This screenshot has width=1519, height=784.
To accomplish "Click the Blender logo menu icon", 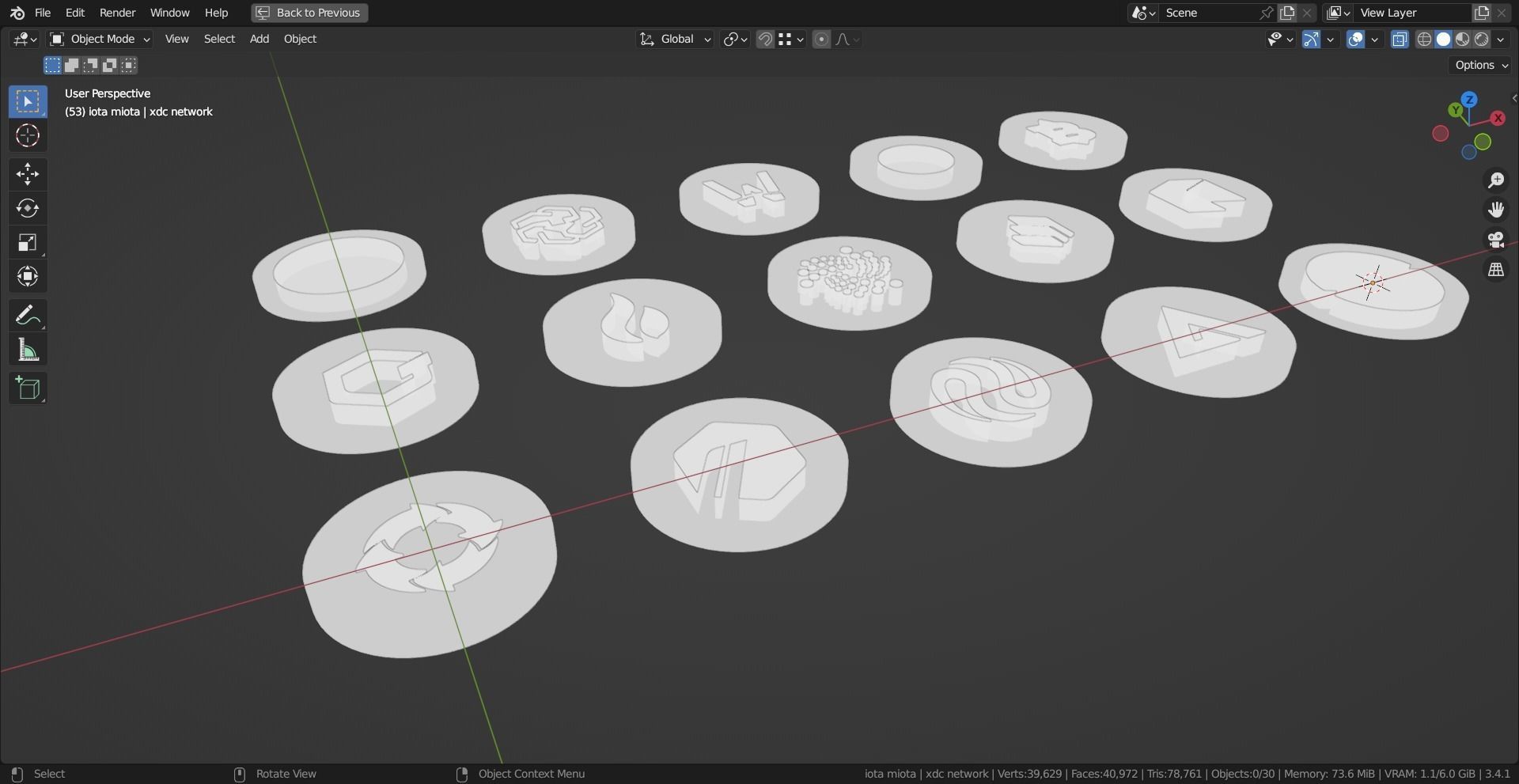I will click(x=17, y=13).
